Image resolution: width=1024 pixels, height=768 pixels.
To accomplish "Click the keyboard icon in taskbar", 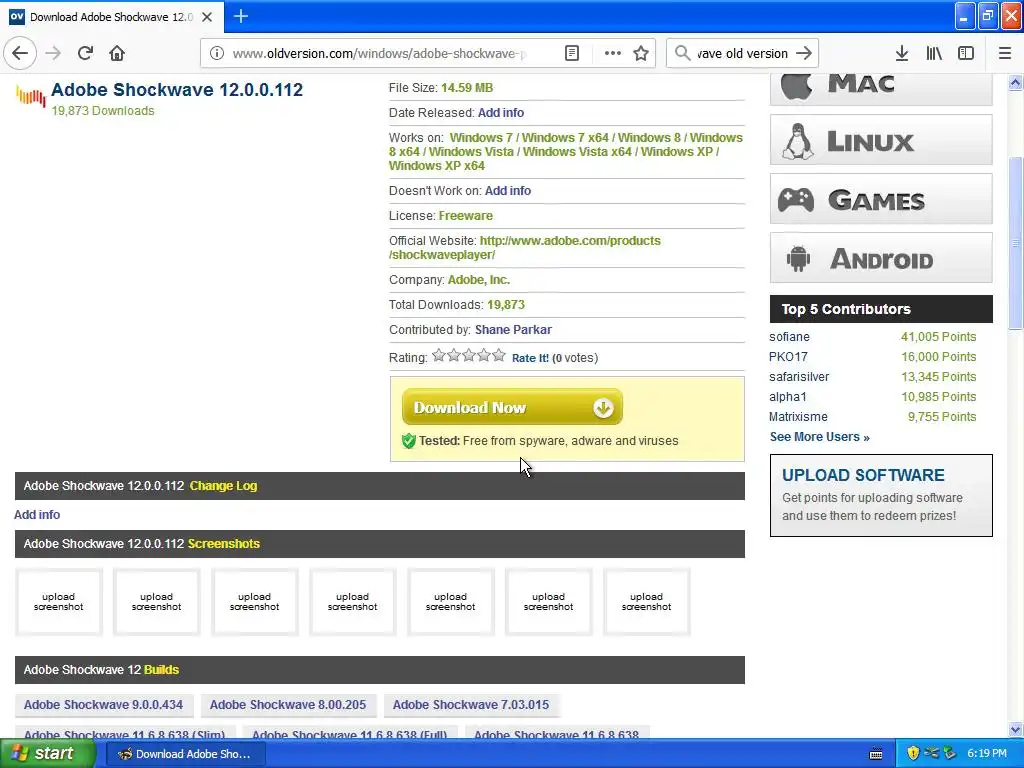I will coord(876,754).
